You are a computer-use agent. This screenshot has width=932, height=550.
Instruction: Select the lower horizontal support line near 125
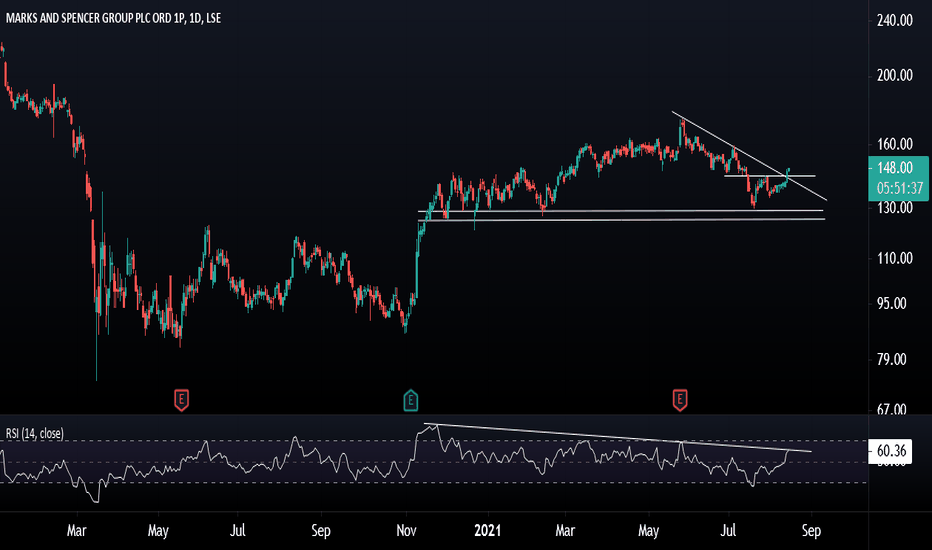[x=621, y=220]
